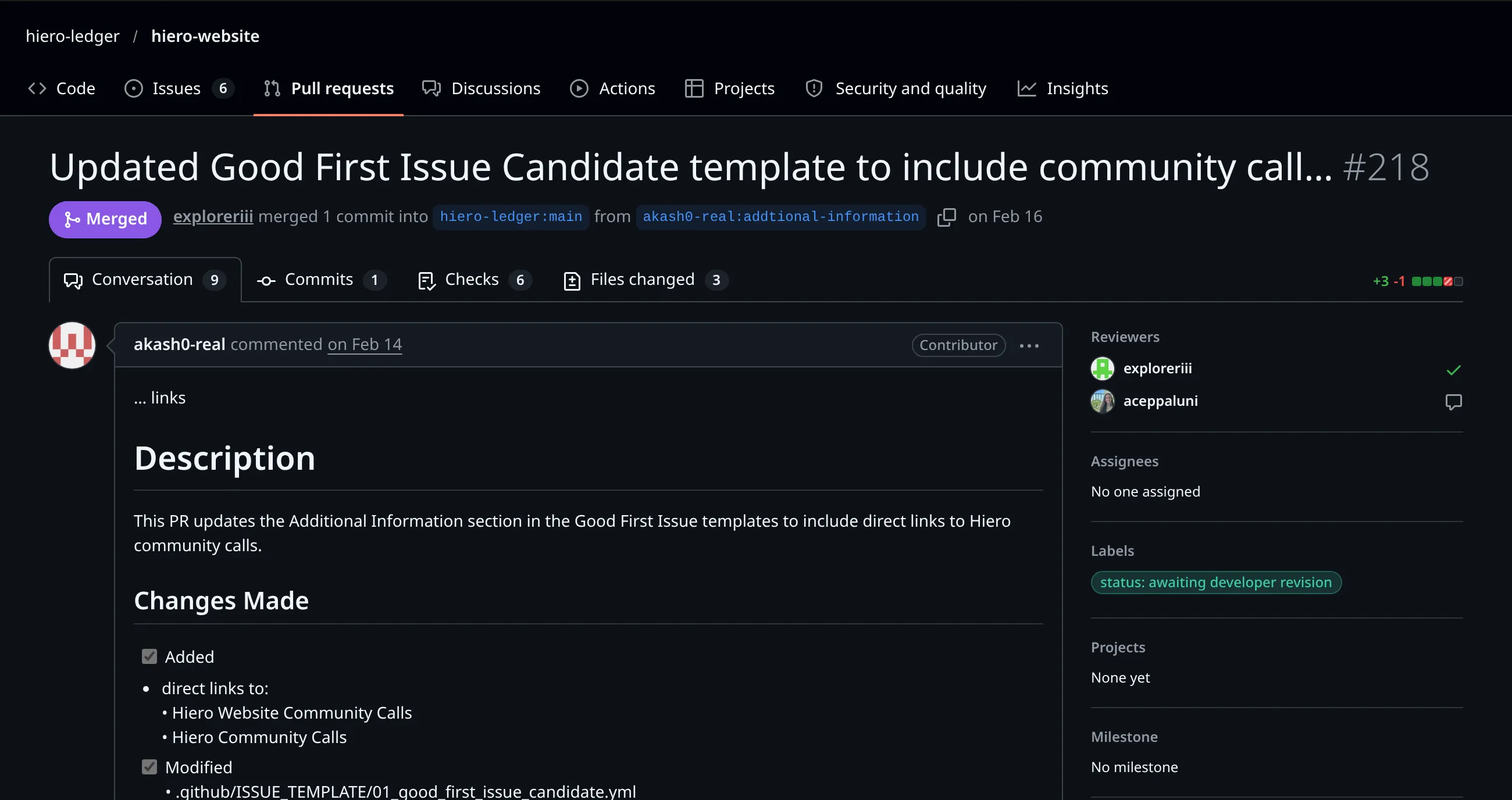Open the Projects tab
This screenshot has height=800, width=1512.
pyautogui.click(x=730, y=88)
